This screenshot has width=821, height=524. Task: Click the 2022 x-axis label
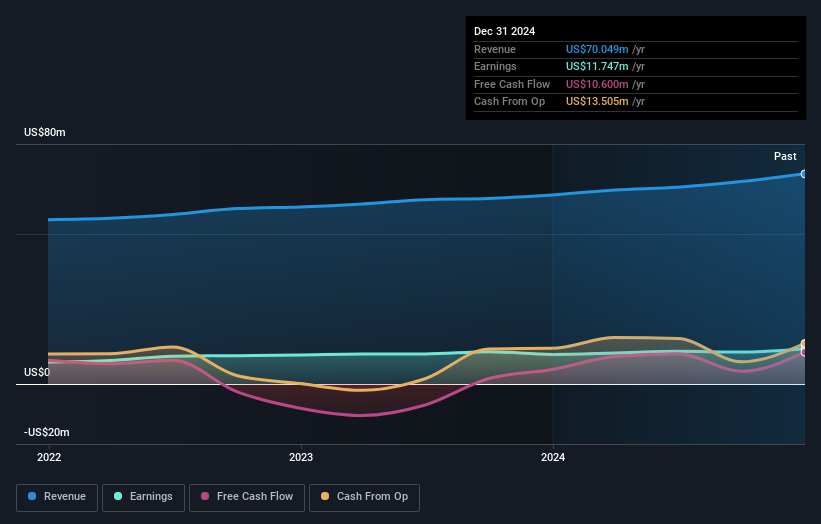click(x=49, y=458)
